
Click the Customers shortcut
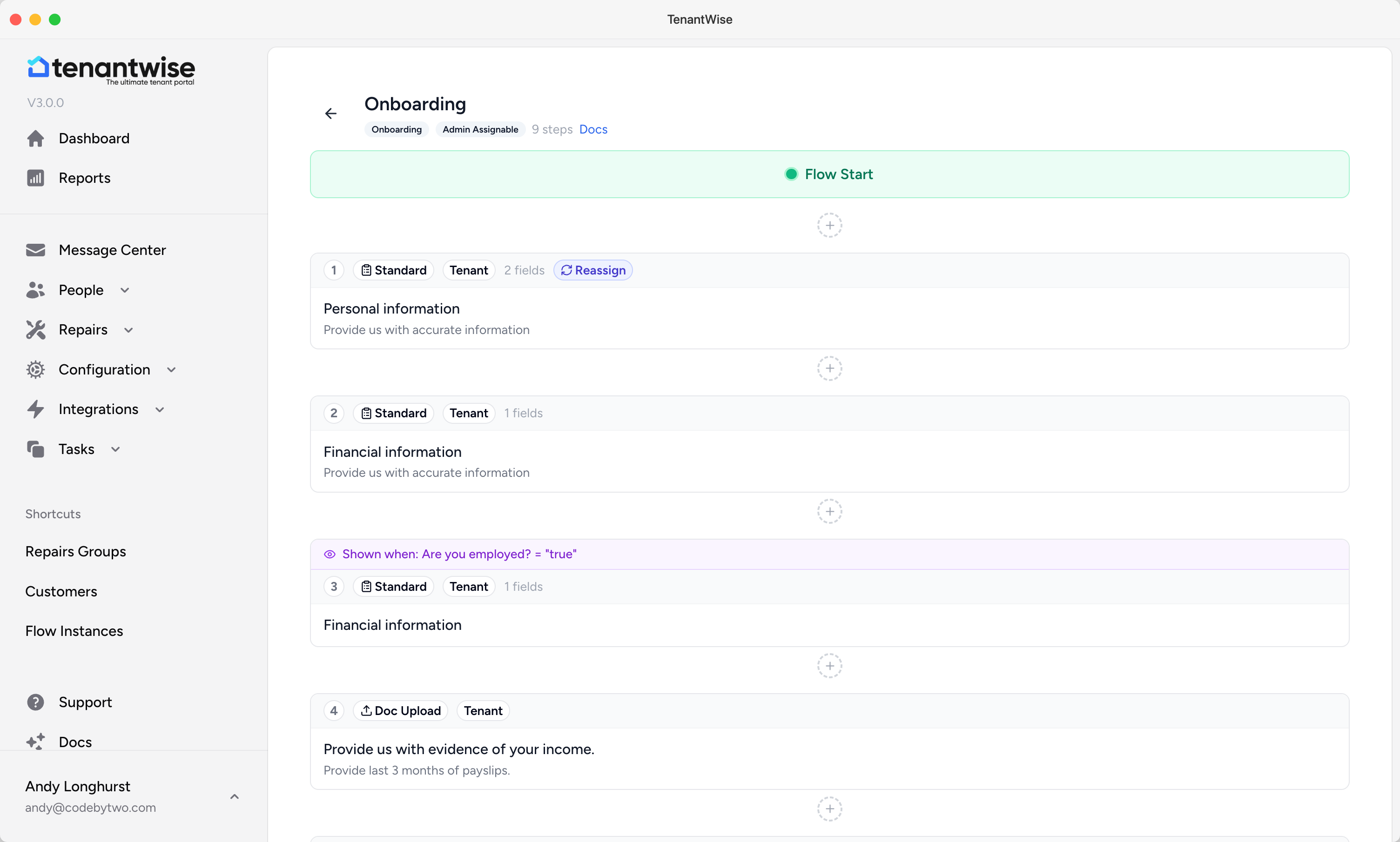(x=61, y=591)
